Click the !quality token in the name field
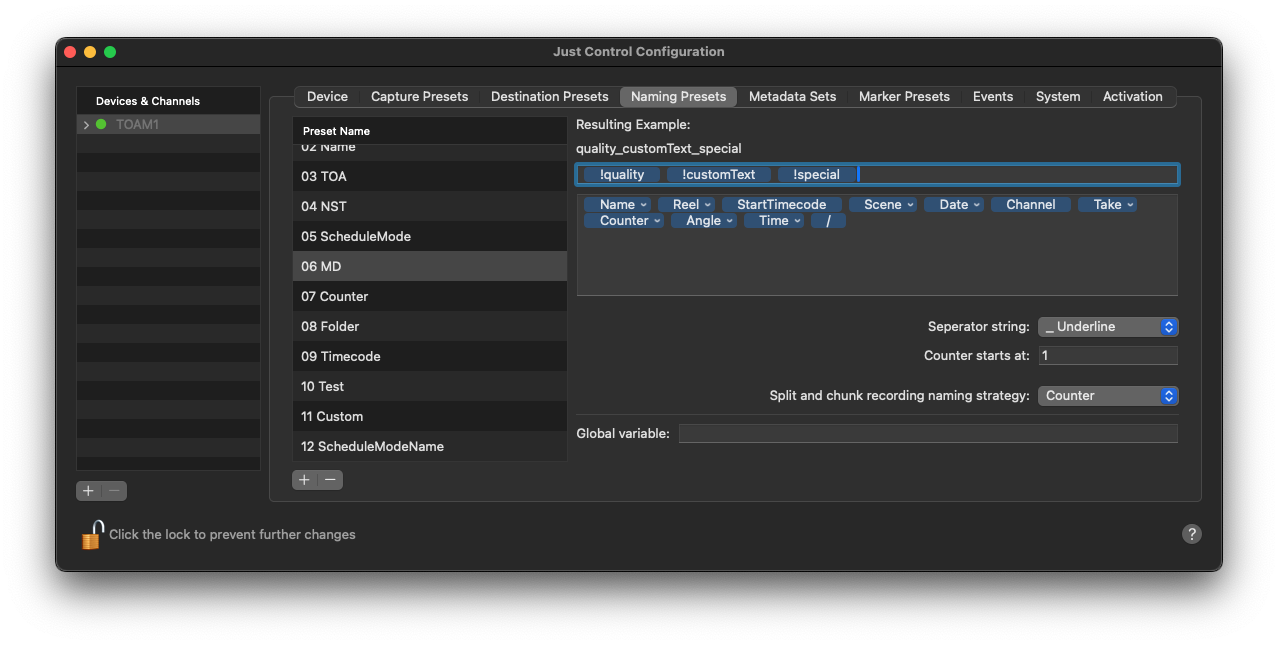The width and height of the screenshot is (1278, 645). coord(622,175)
